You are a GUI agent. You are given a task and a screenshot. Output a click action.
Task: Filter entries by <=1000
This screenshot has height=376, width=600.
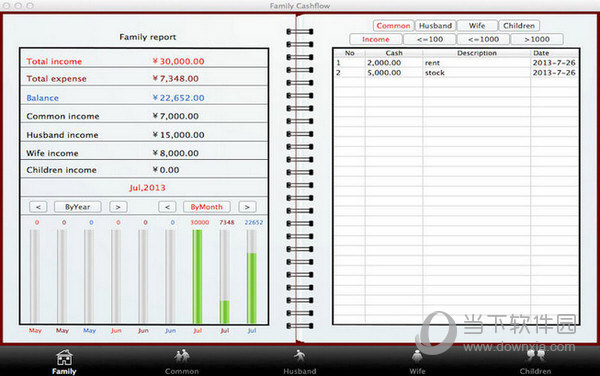[x=483, y=39]
